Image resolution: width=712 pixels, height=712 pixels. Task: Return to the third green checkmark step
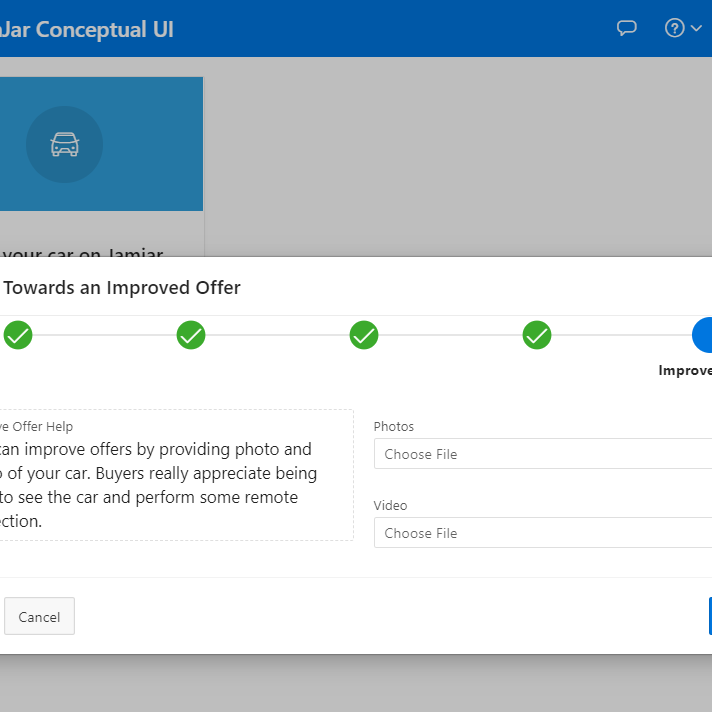tap(364, 335)
